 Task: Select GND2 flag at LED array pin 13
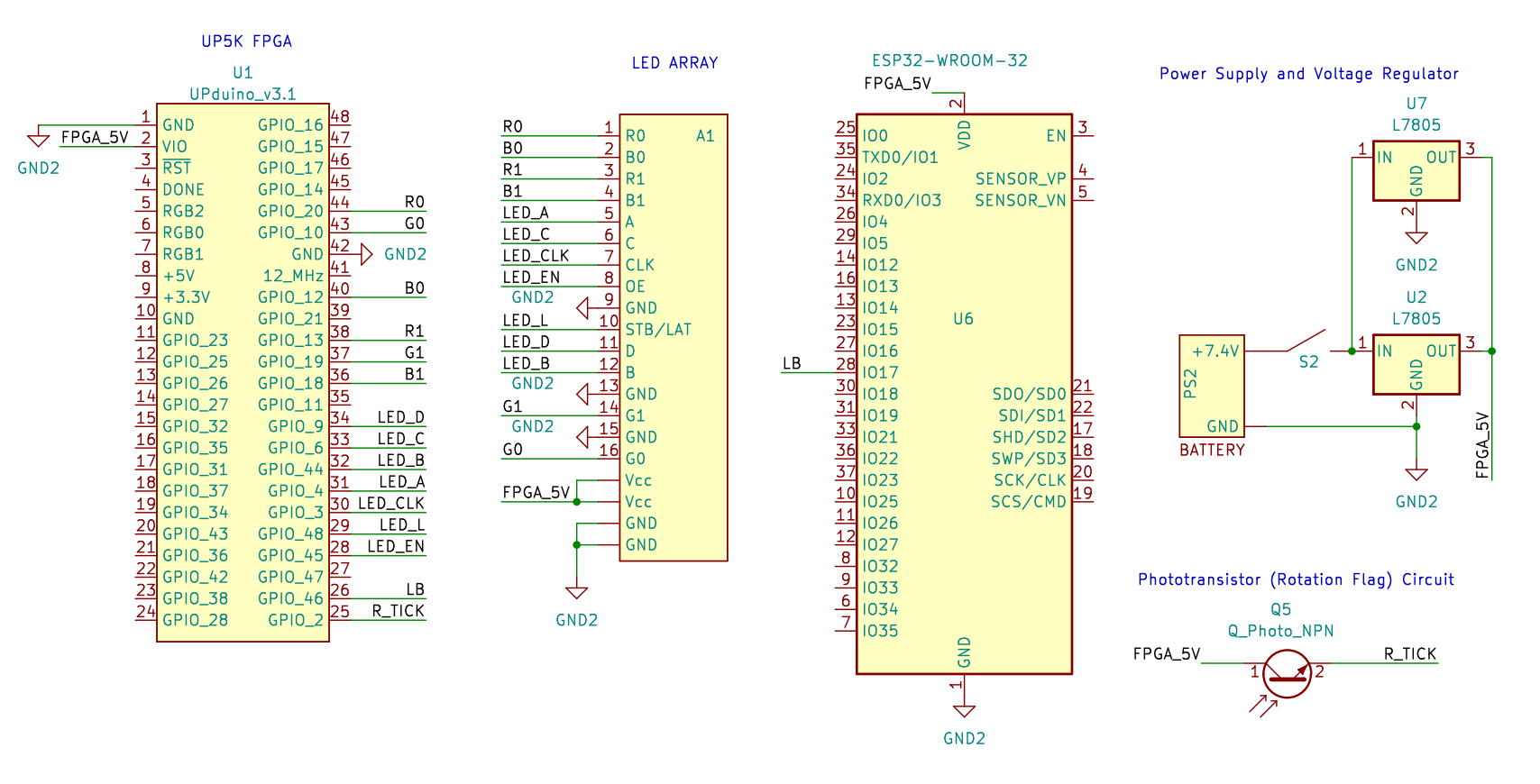pos(583,394)
